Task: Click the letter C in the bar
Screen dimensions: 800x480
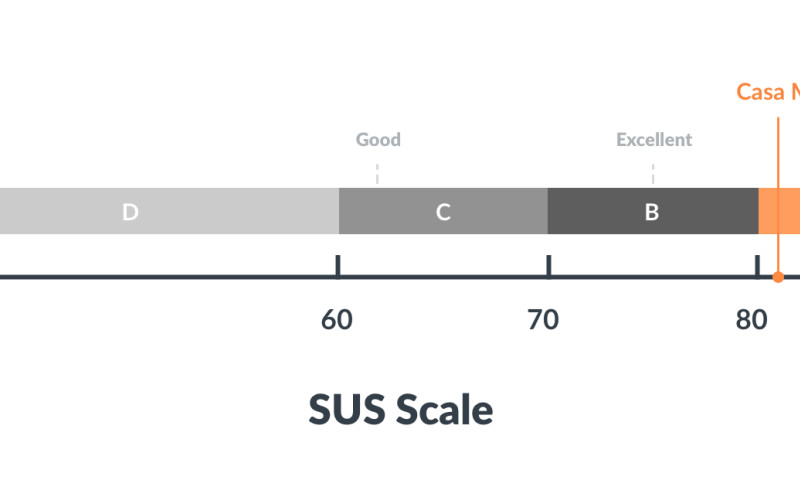Action: tap(443, 212)
